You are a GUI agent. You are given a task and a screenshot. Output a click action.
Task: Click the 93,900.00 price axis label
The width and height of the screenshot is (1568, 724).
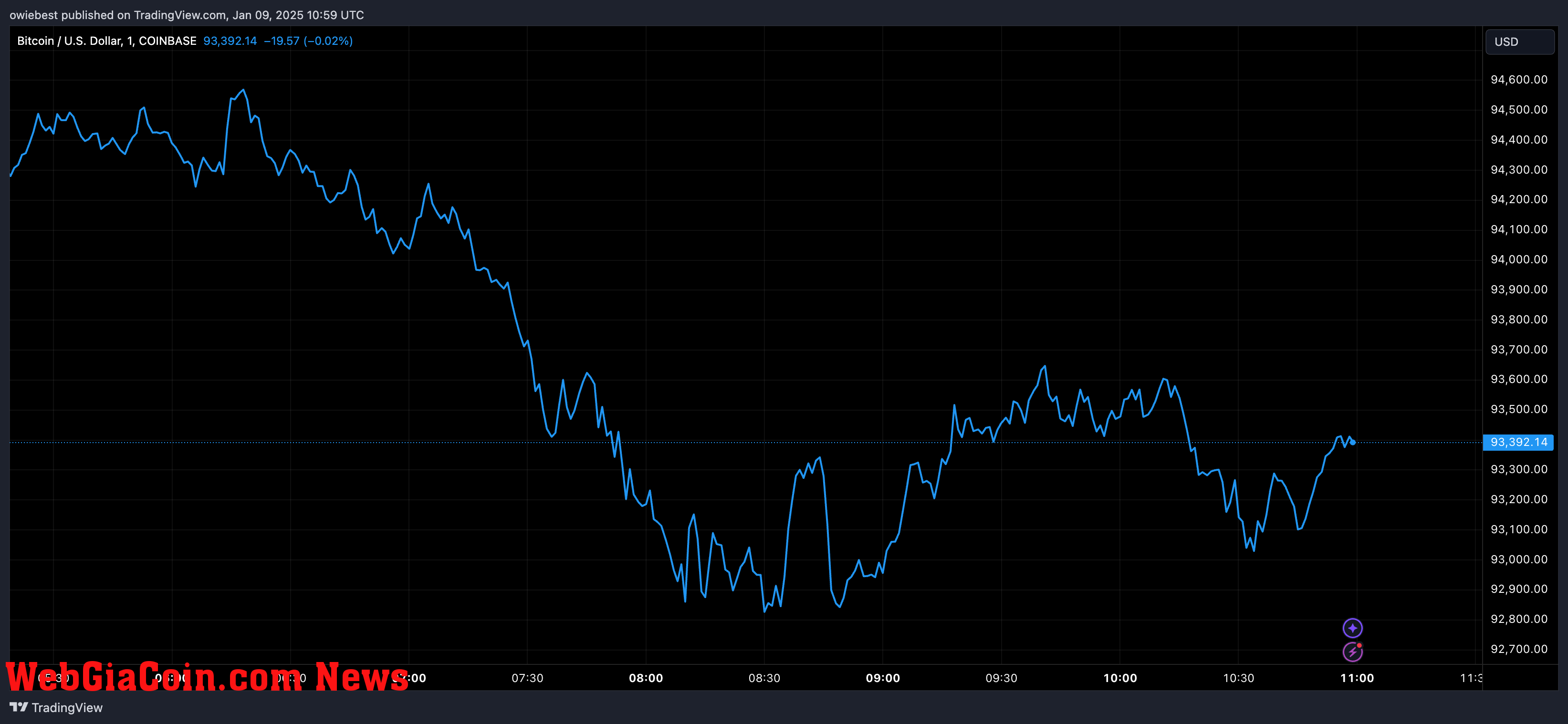1519,290
